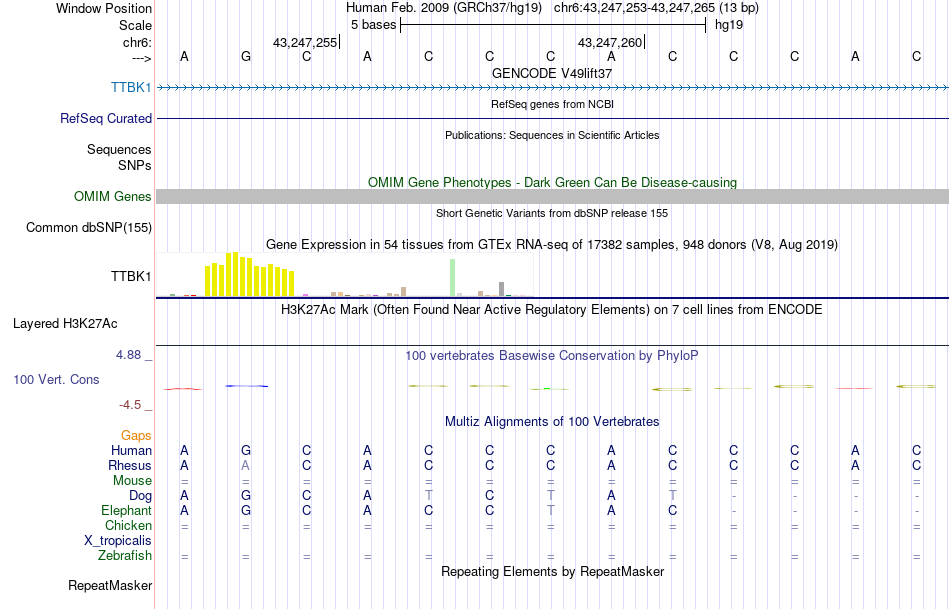Click the Gene Expression in 54 tissues title
Image resolution: width=950 pixels, height=609 pixels.
pos(552,245)
